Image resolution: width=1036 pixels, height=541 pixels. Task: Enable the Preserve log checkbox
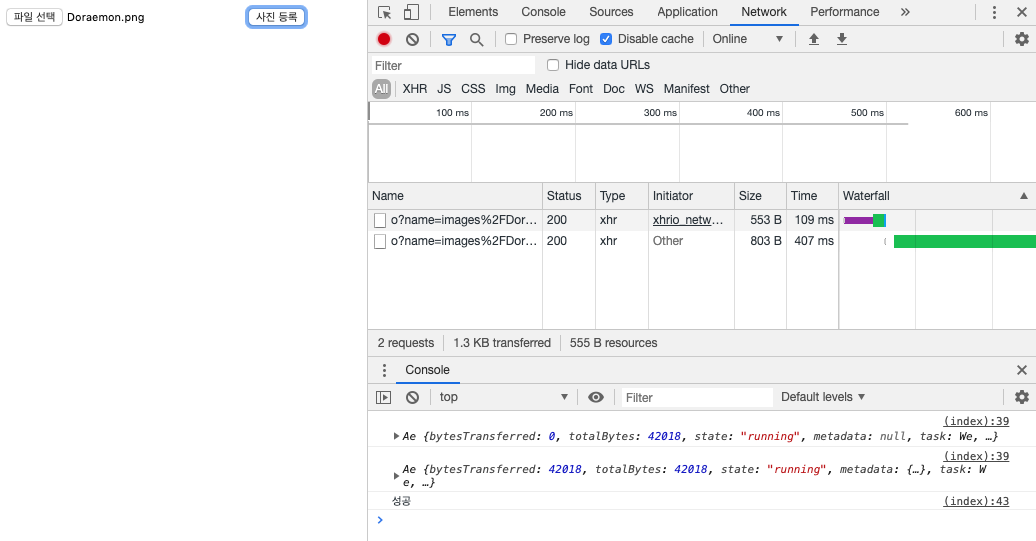pos(511,39)
